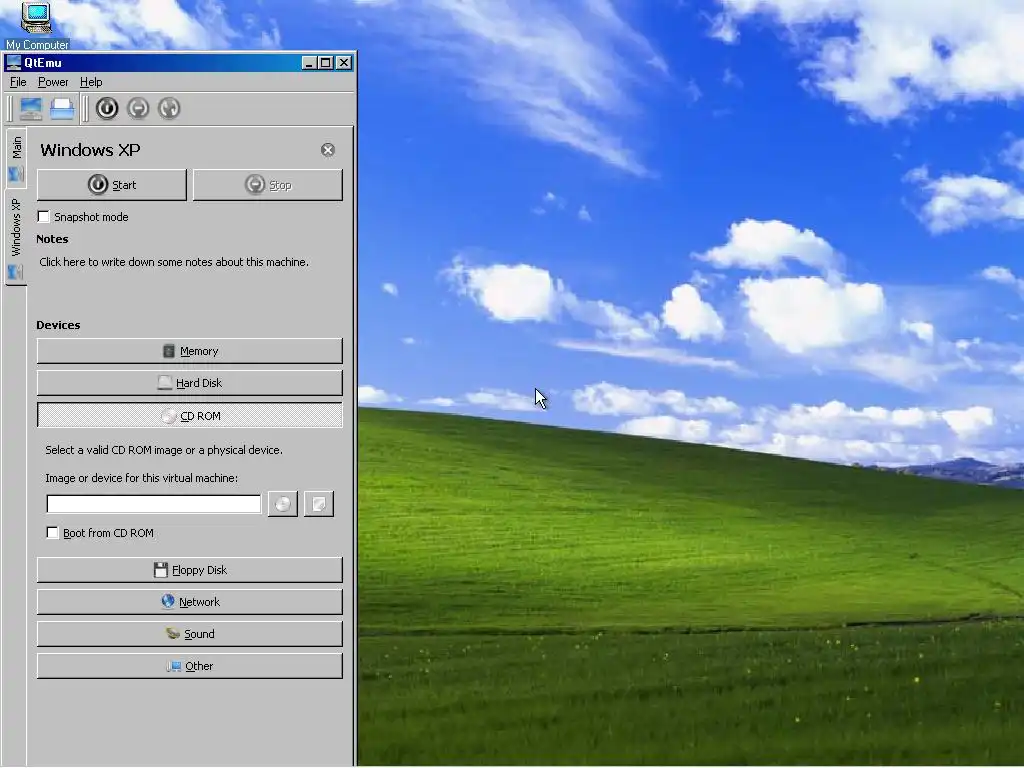Expand the Network section

click(189, 602)
